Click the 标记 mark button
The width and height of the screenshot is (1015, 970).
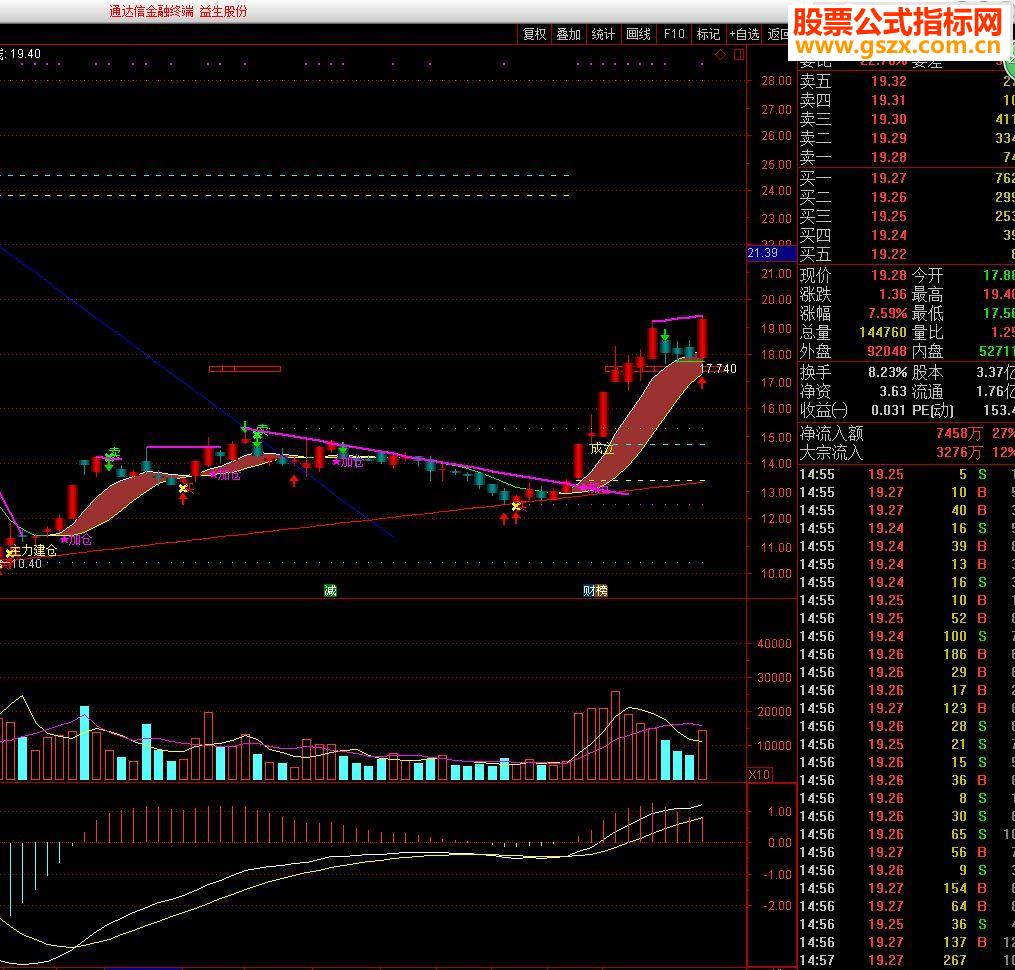click(708, 34)
